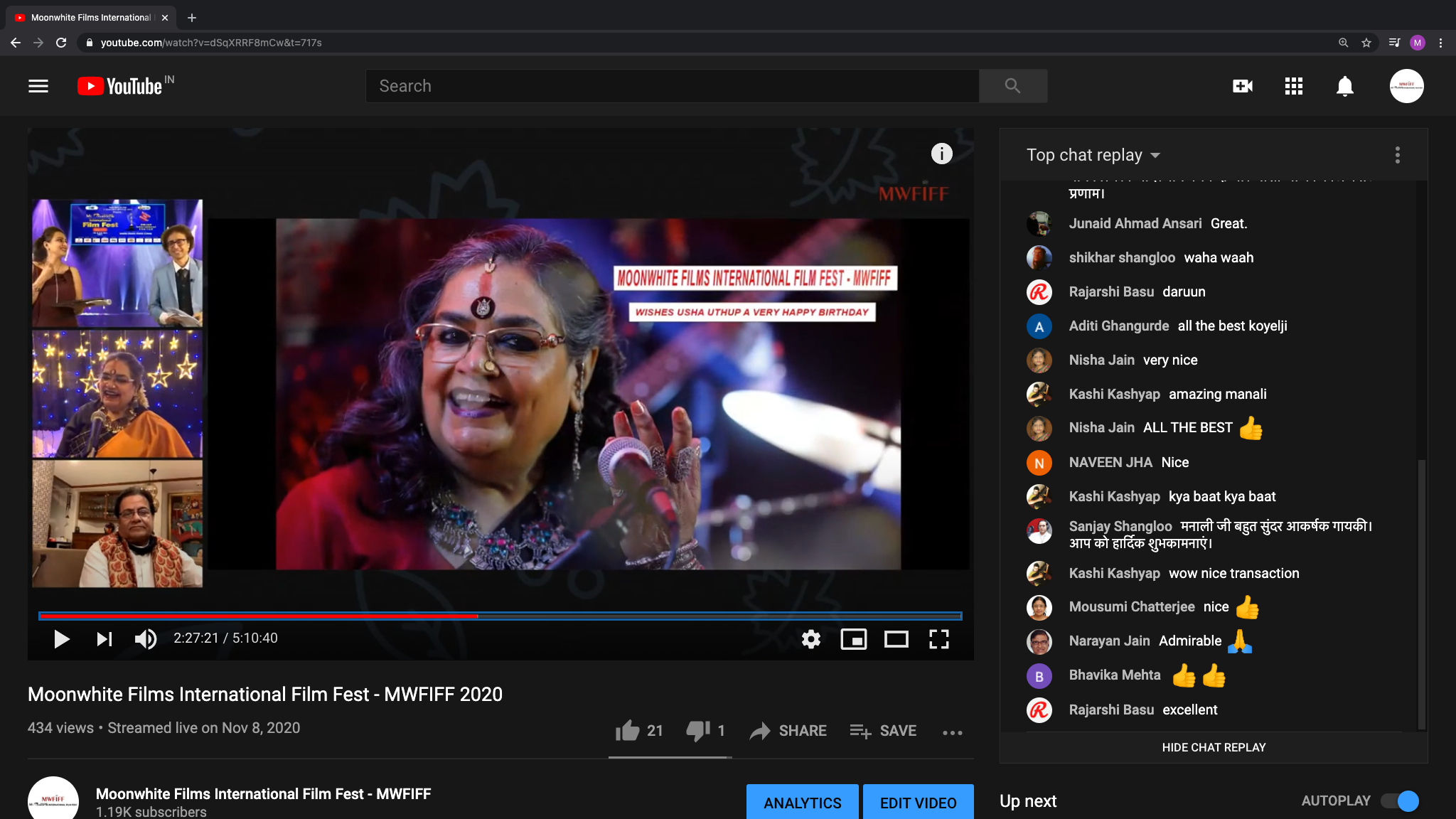Go back to the previous browser page
Screen dimensions: 1456x819
(x=16, y=43)
